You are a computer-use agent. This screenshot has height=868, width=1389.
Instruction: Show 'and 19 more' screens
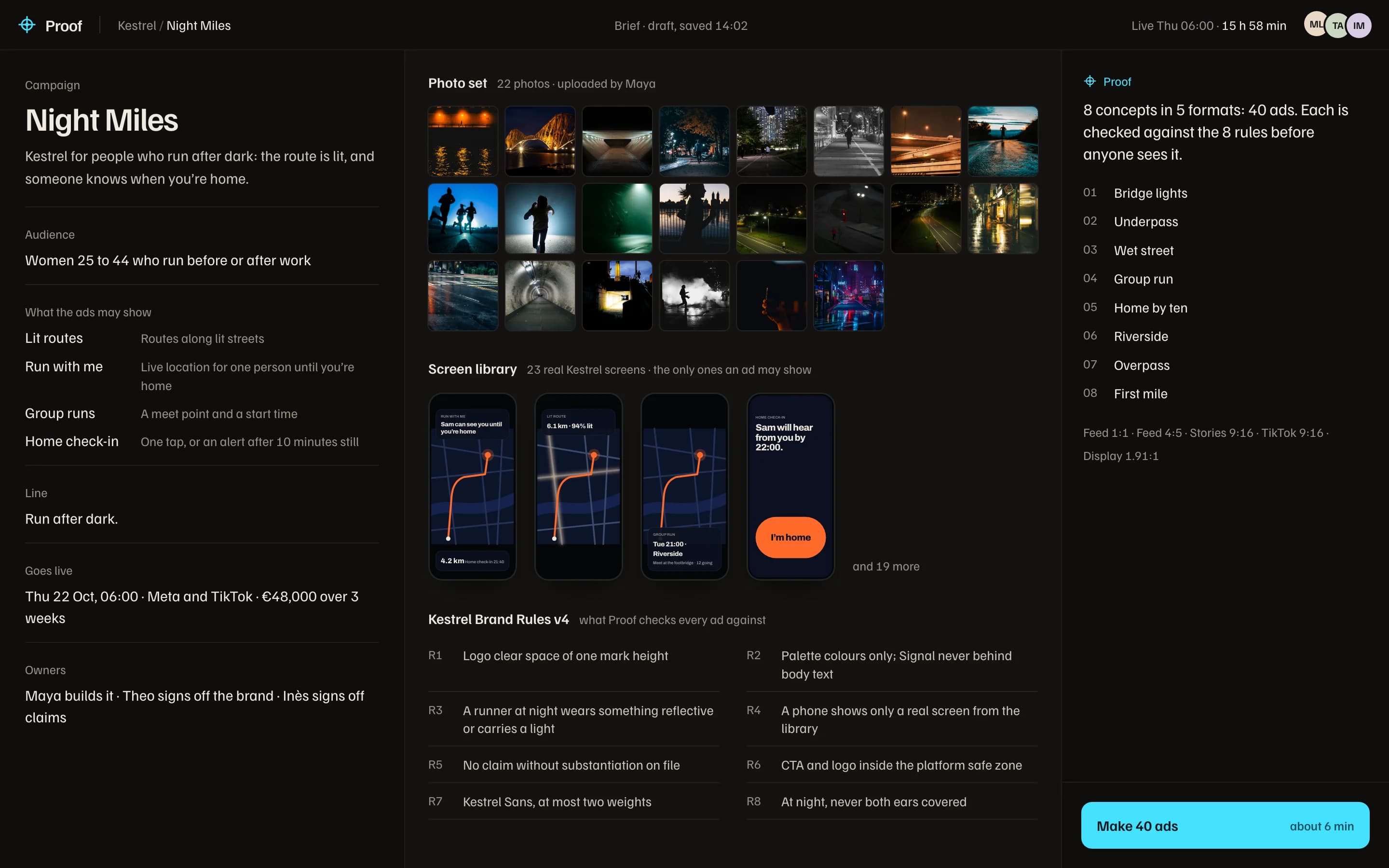[885, 567]
